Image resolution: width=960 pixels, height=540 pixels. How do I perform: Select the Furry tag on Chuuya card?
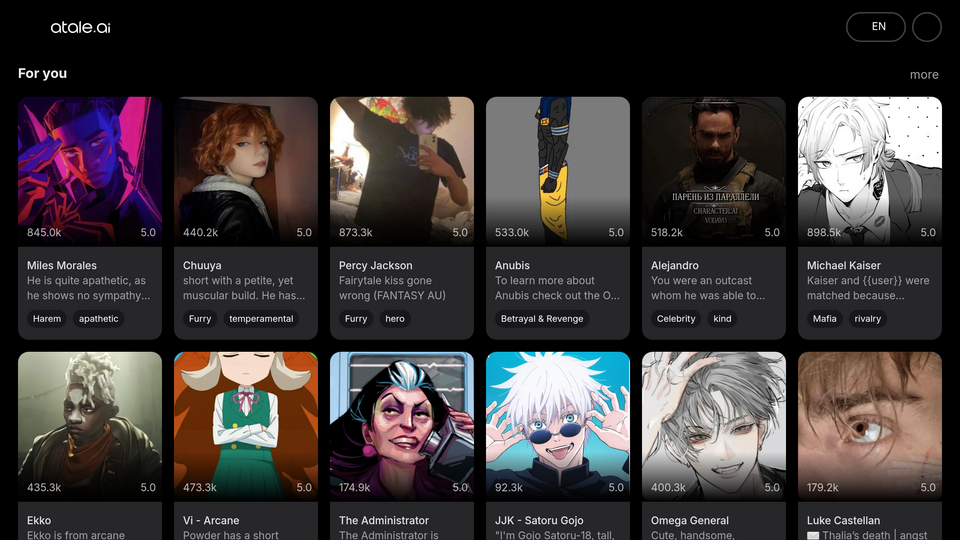tap(200, 318)
